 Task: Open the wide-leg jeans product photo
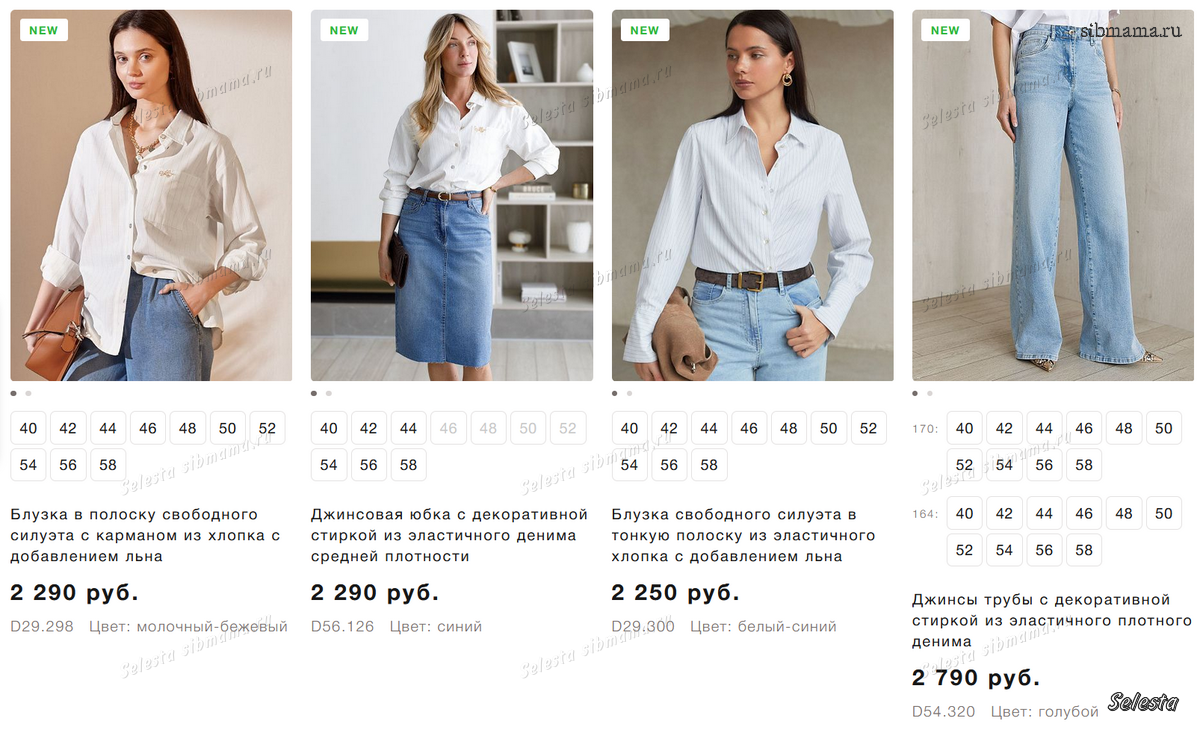click(1052, 195)
